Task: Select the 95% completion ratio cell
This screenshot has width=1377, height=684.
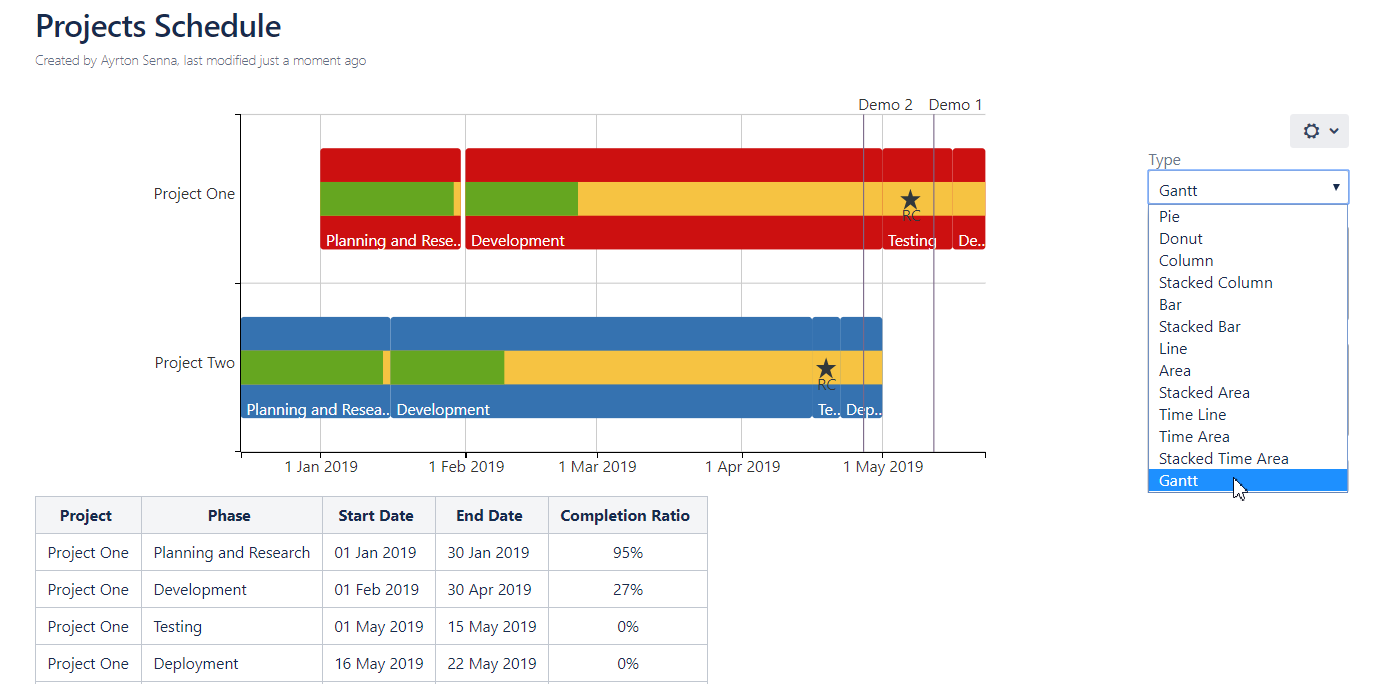Action: pos(628,552)
